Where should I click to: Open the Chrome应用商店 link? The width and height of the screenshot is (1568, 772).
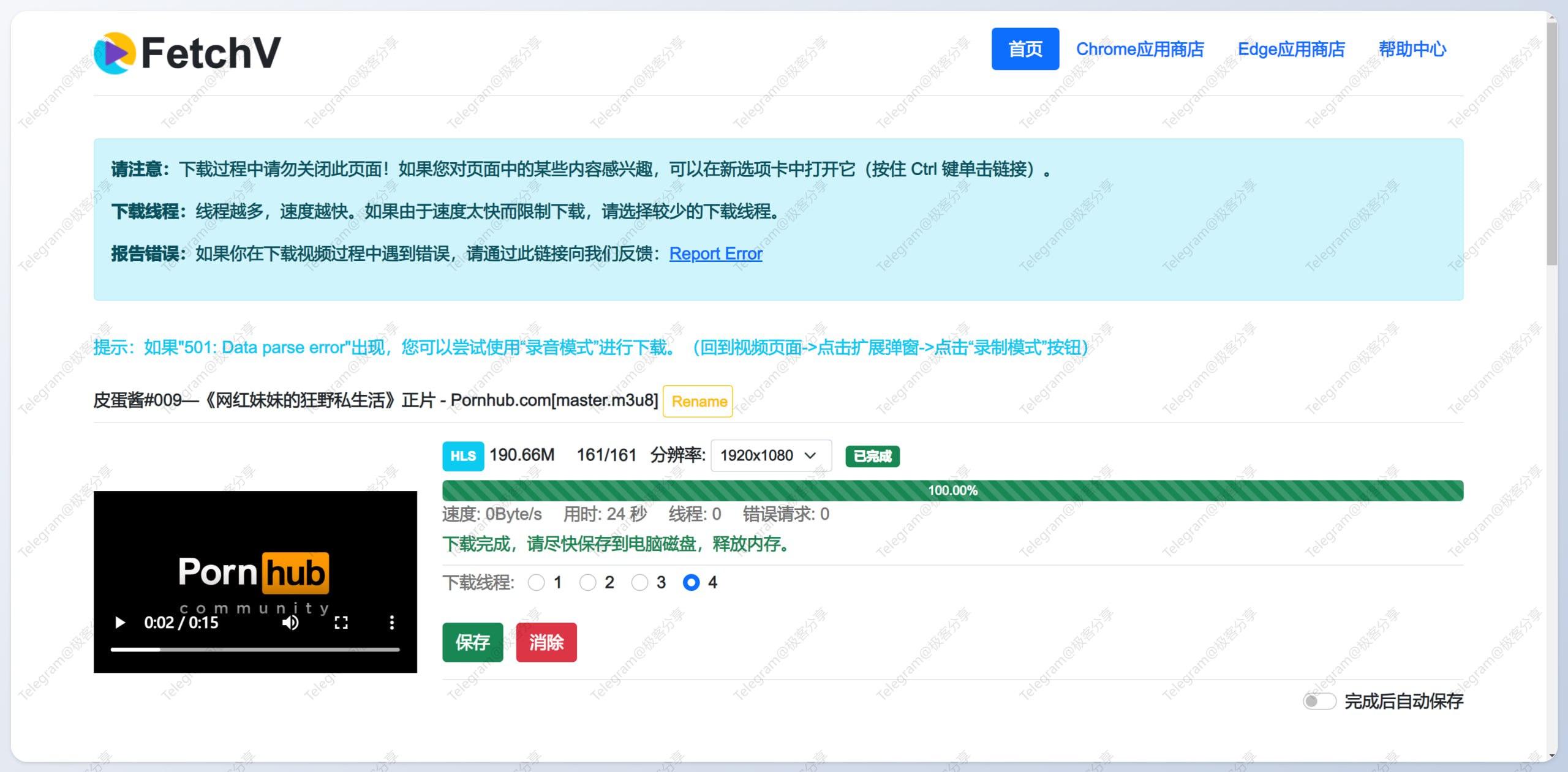(x=1140, y=49)
